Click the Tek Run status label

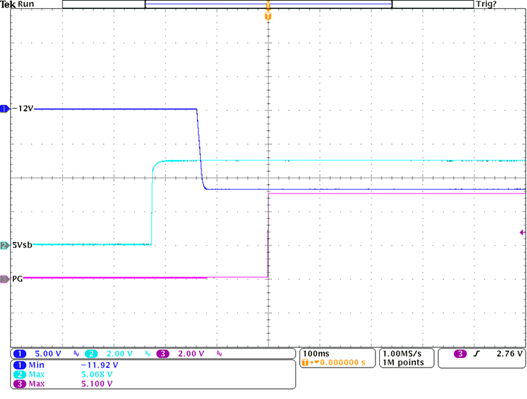tap(17, 4)
